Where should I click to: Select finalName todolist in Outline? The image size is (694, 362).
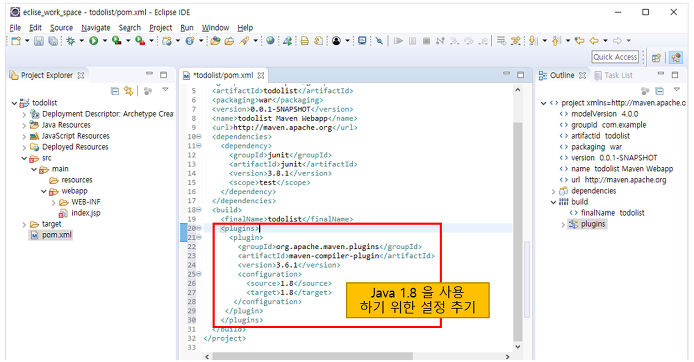point(607,213)
